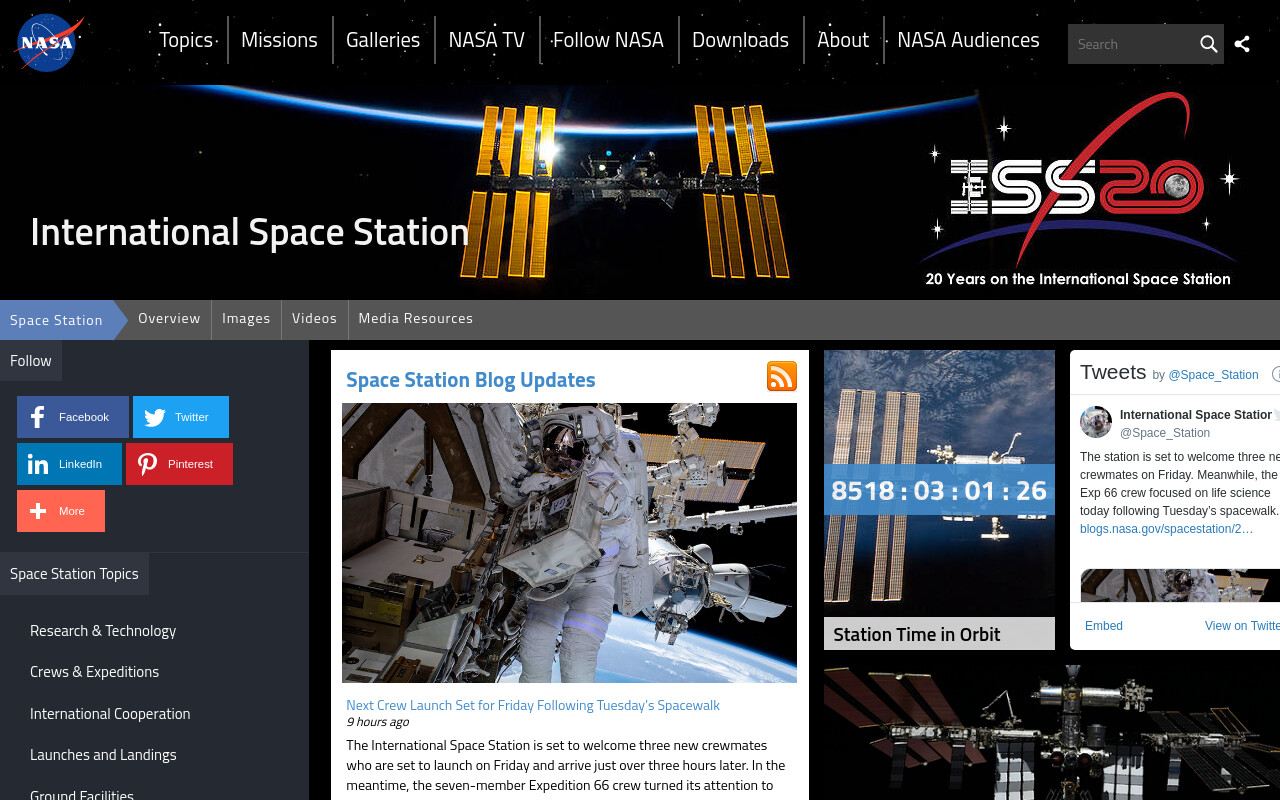Open the About menu

pos(843,40)
